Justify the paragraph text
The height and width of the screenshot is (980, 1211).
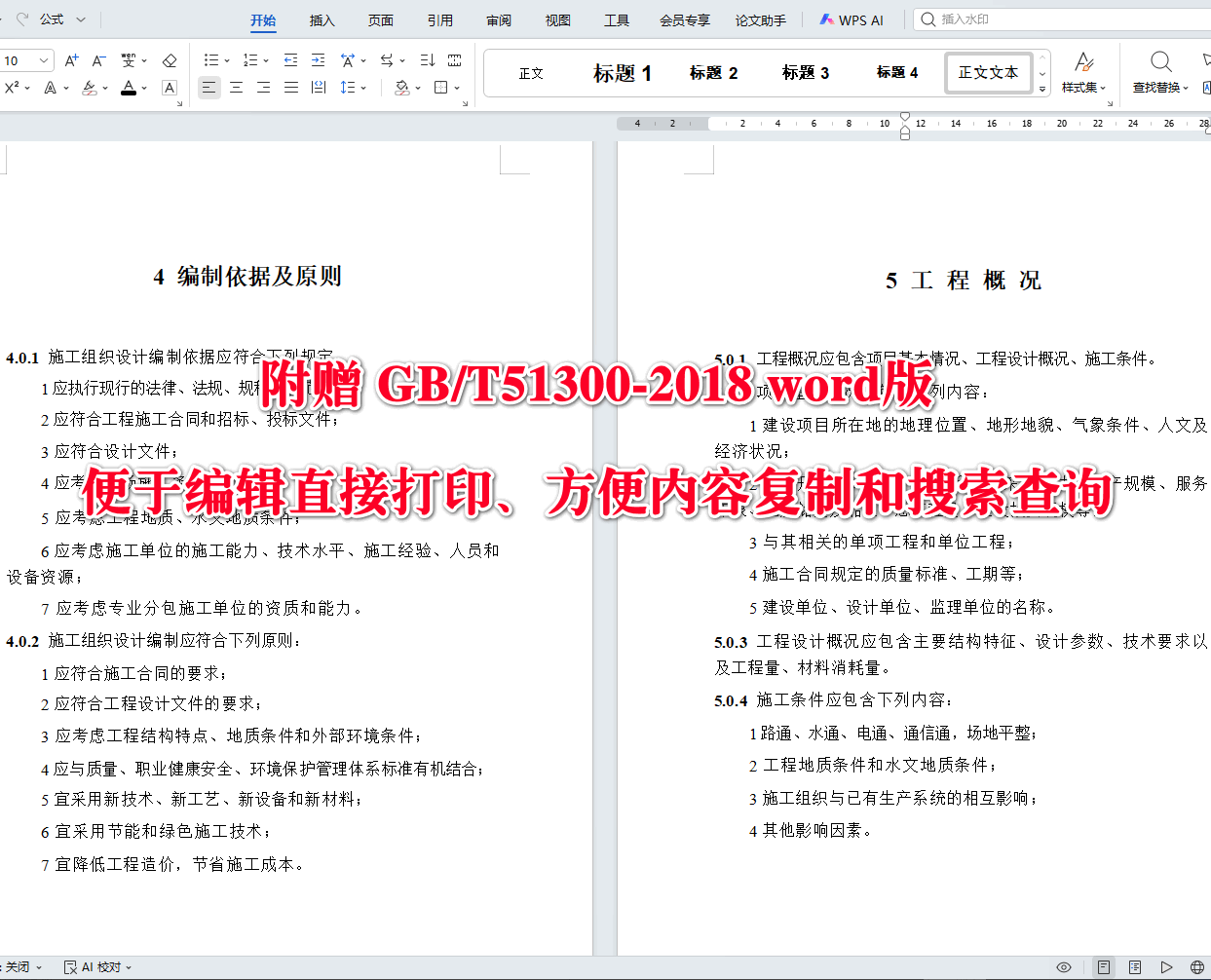coord(290,88)
